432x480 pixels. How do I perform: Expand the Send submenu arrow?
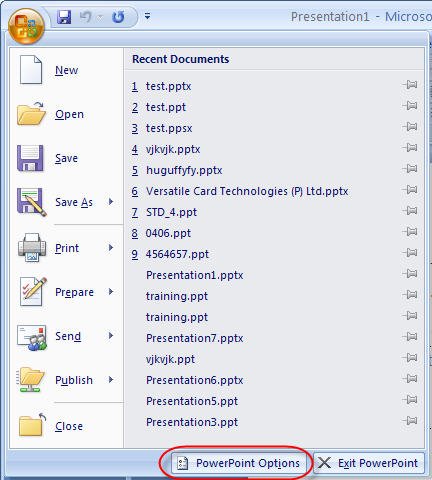[111, 336]
